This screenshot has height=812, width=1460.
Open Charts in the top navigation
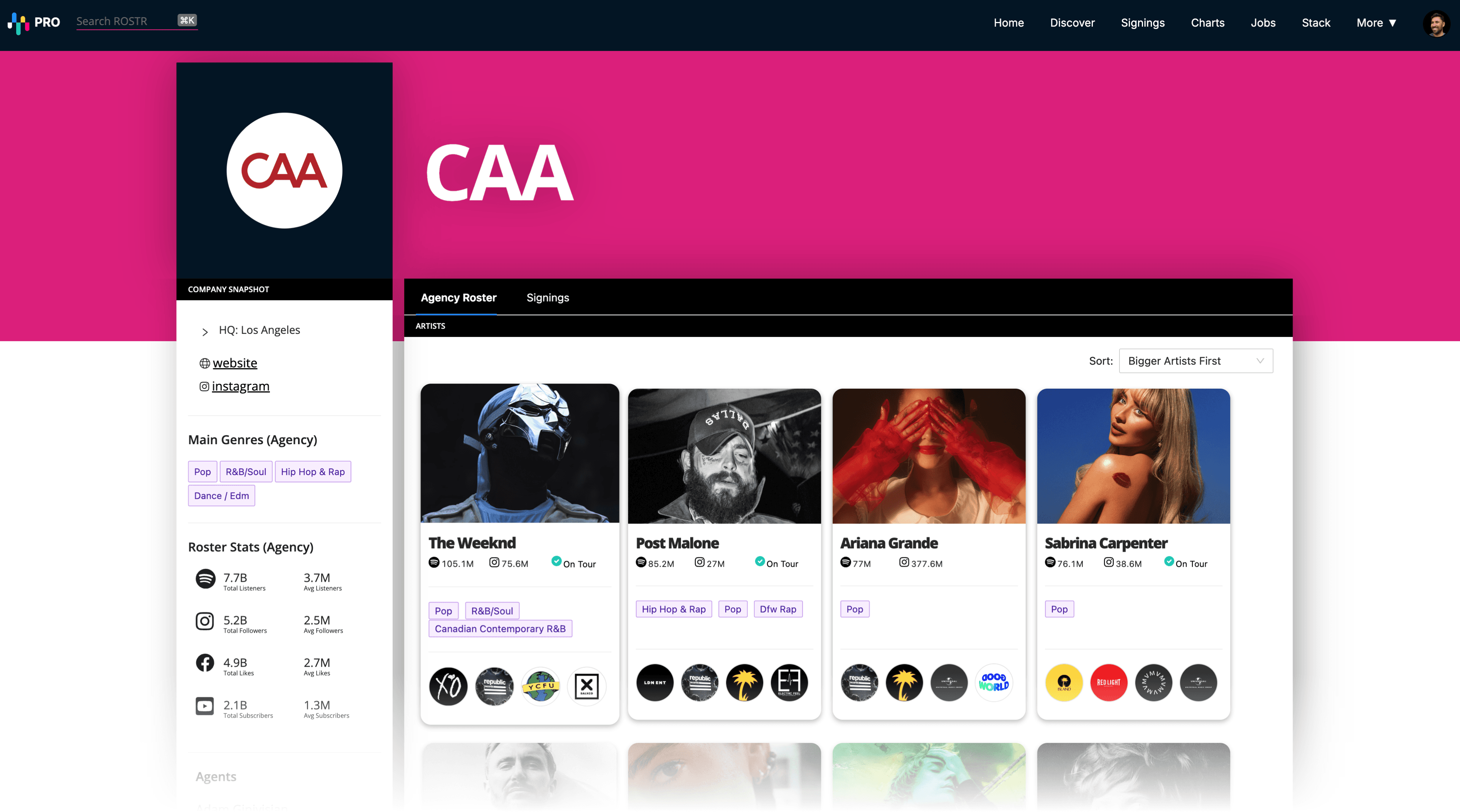coord(1207,23)
